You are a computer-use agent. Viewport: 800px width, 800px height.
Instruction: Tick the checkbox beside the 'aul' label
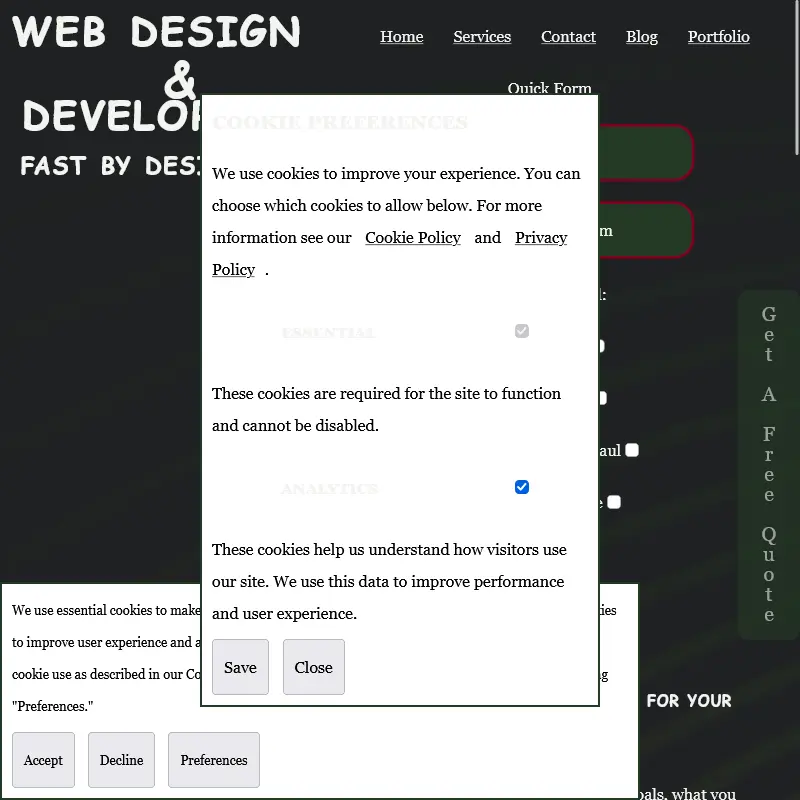coord(632,450)
